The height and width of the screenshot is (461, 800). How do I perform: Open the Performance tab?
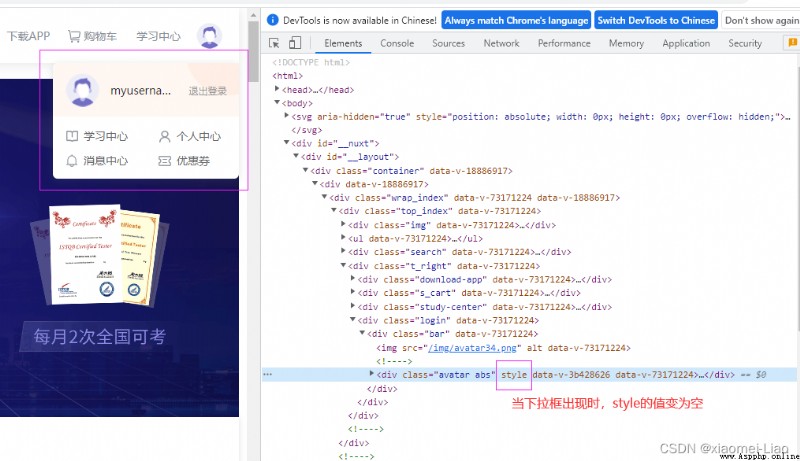[564, 43]
